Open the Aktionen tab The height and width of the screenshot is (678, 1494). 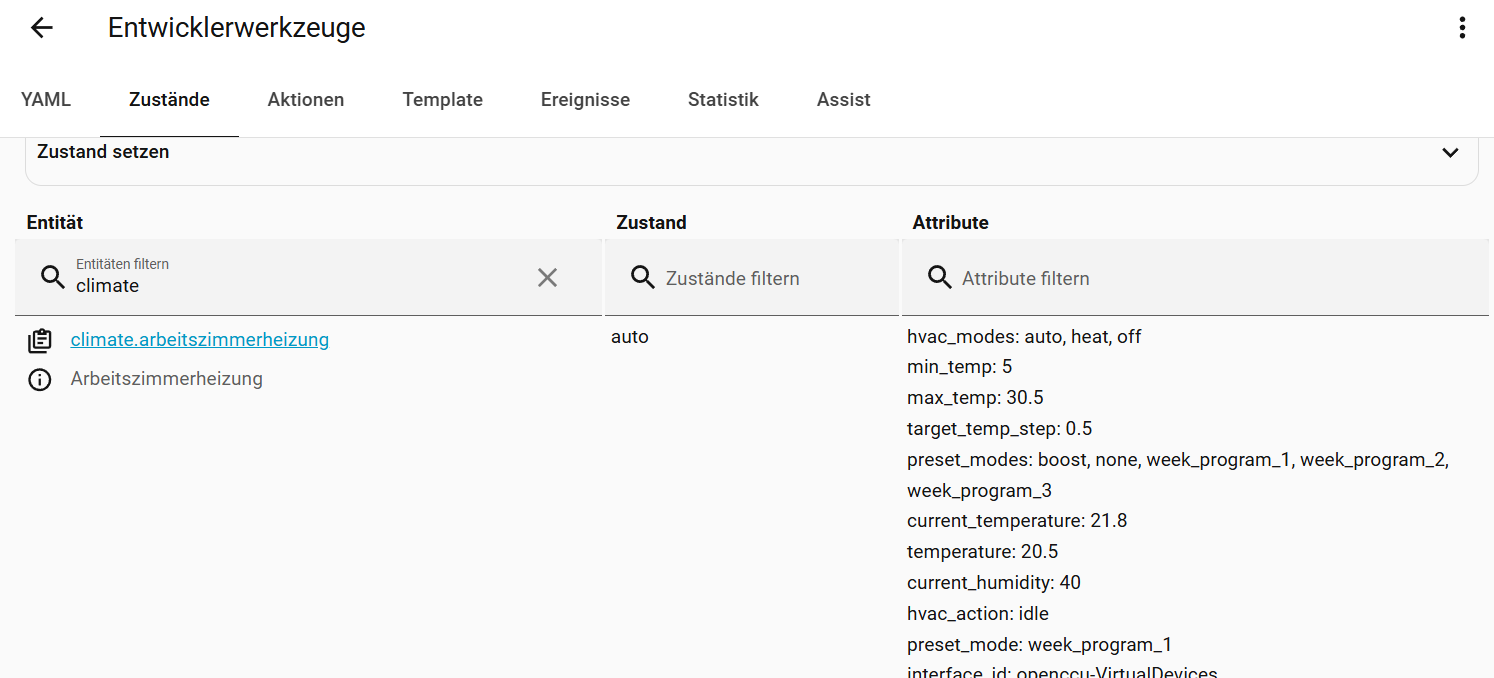click(306, 100)
